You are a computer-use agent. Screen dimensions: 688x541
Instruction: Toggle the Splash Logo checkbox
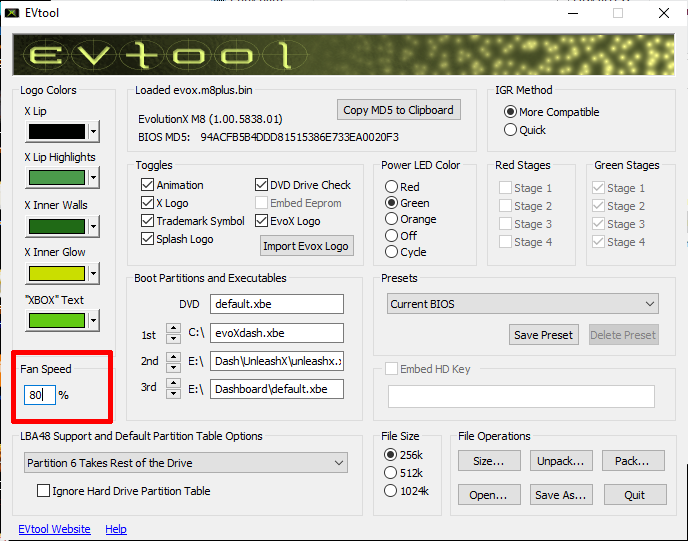click(177, 239)
